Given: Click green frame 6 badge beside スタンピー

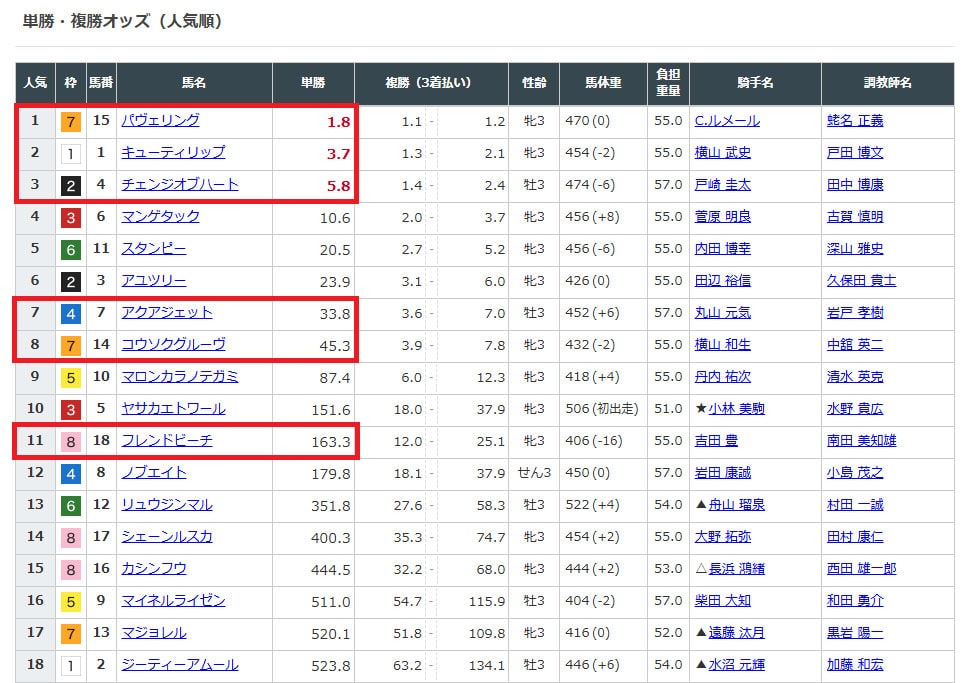Looking at the screenshot, I should (x=70, y=249).
